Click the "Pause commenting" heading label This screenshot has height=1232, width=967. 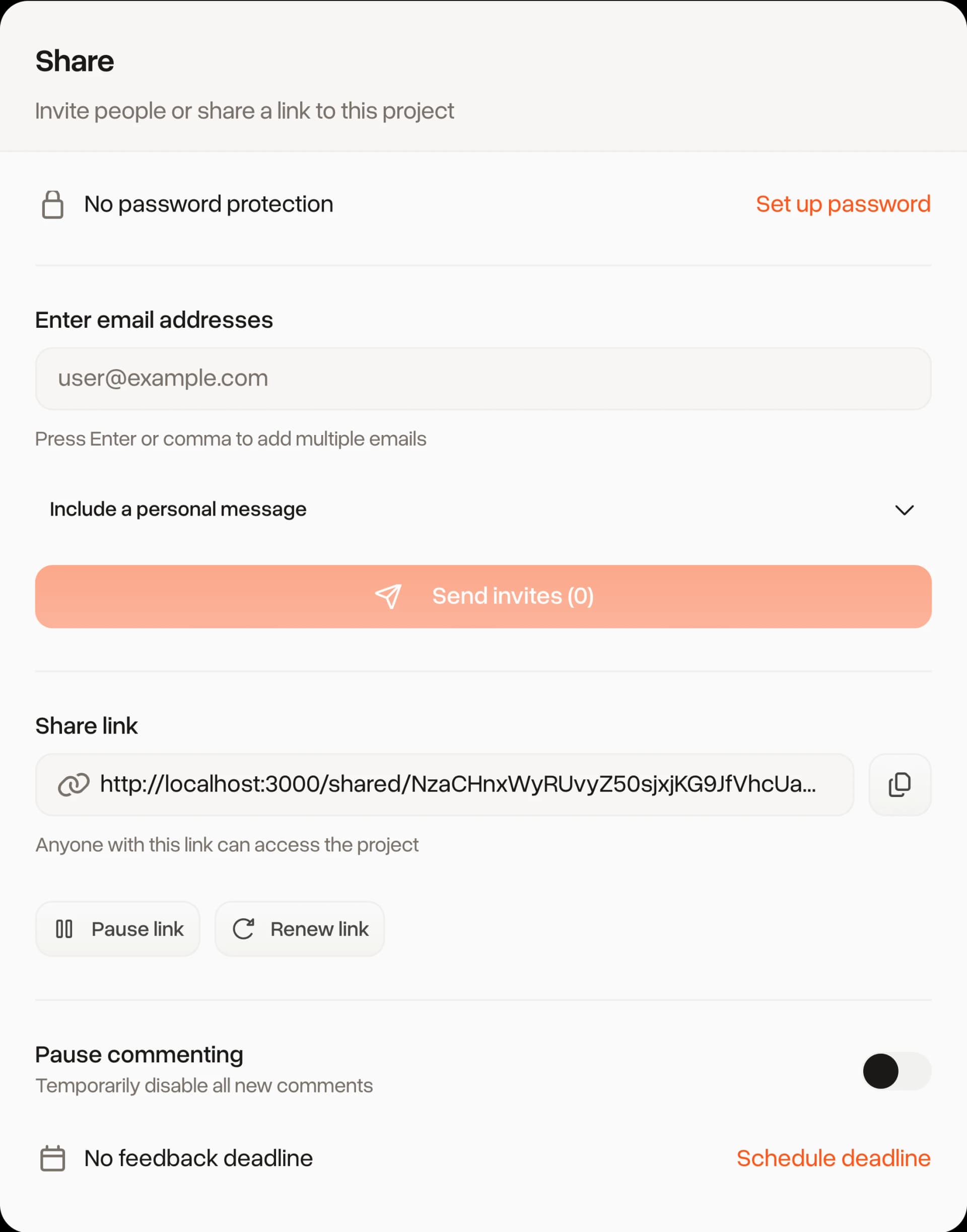140,1054
